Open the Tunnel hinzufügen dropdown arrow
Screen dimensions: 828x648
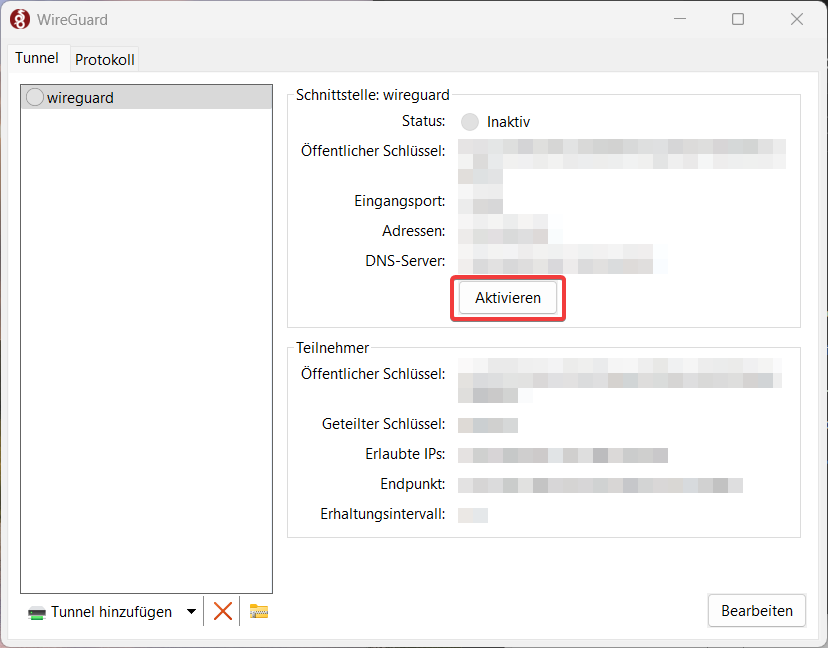[x=191, y=612]
